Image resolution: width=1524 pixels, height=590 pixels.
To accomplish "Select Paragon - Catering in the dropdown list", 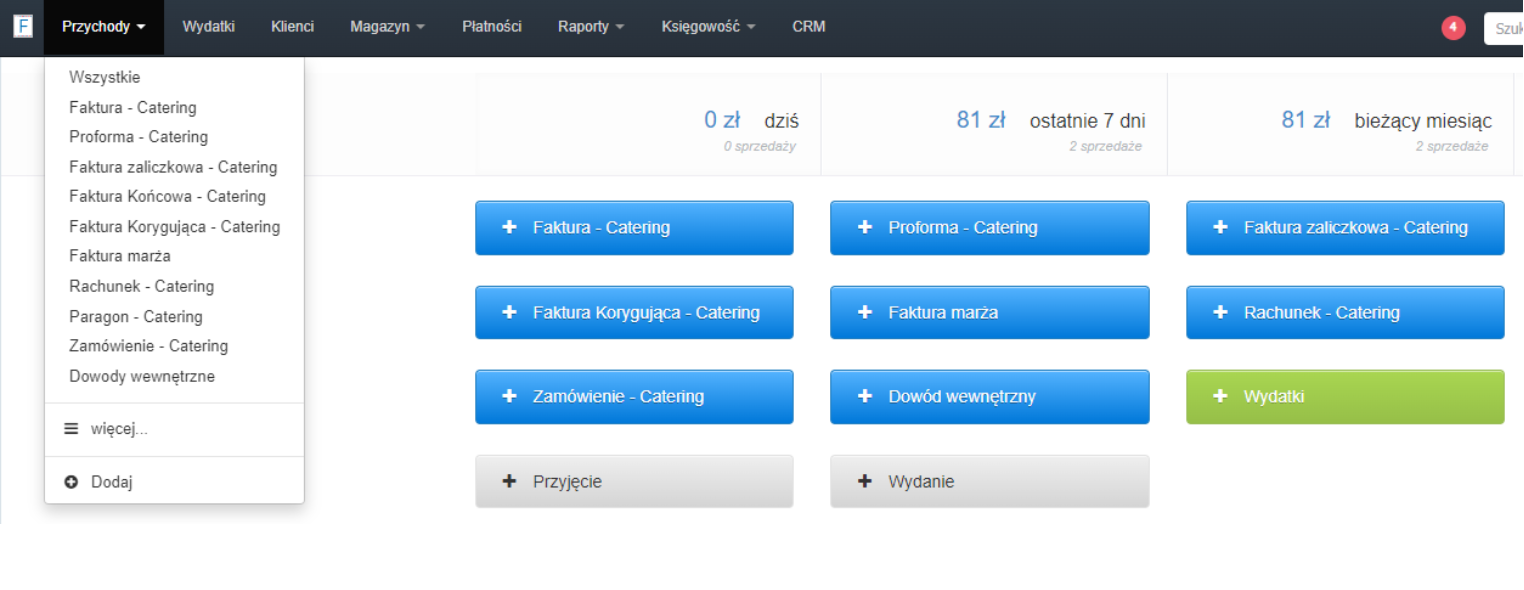I will coord(136,317).
